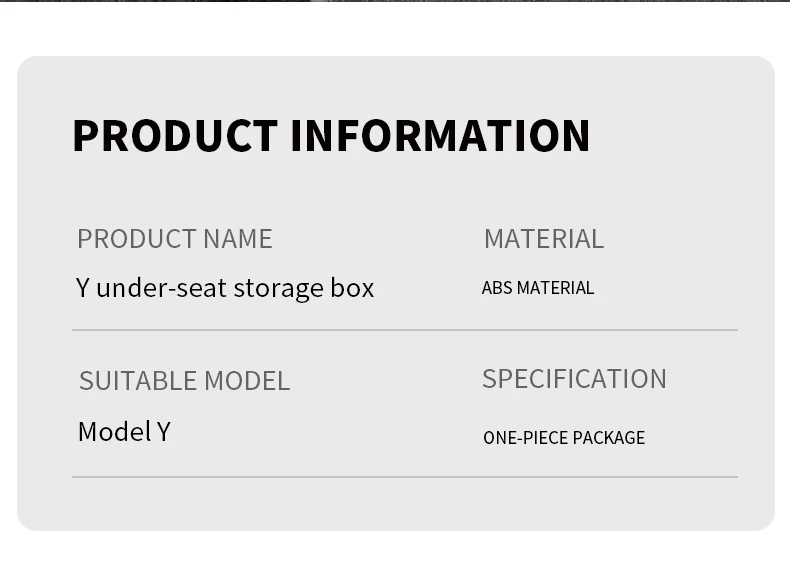Viewport: 790px width, 566px height.
Task: Select the "ABS MATERIAL" value text
Action: (538, 288)
